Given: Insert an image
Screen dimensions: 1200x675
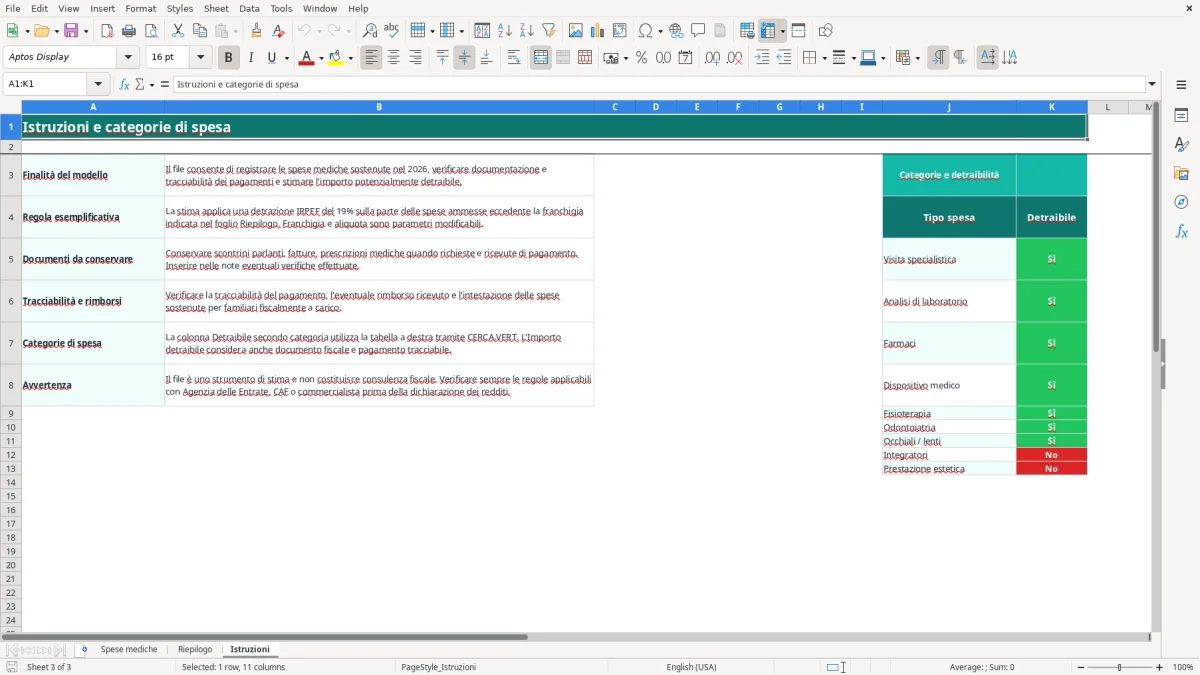Looking at the screenshot, I should pyautogui.click(x=576, y=31).
